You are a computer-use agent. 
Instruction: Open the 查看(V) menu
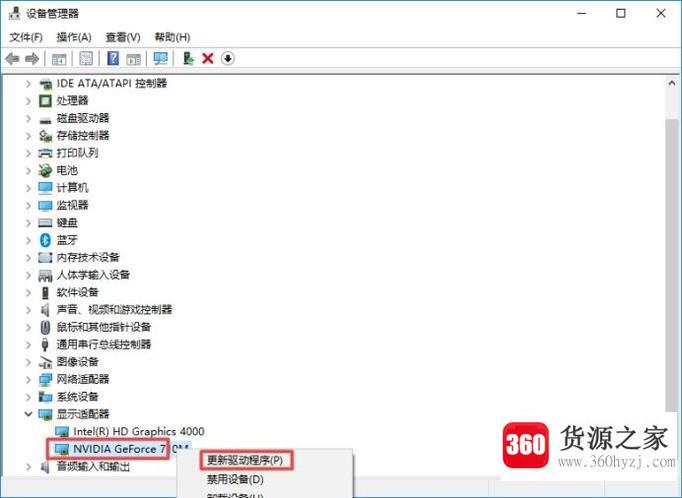point(123,37)
